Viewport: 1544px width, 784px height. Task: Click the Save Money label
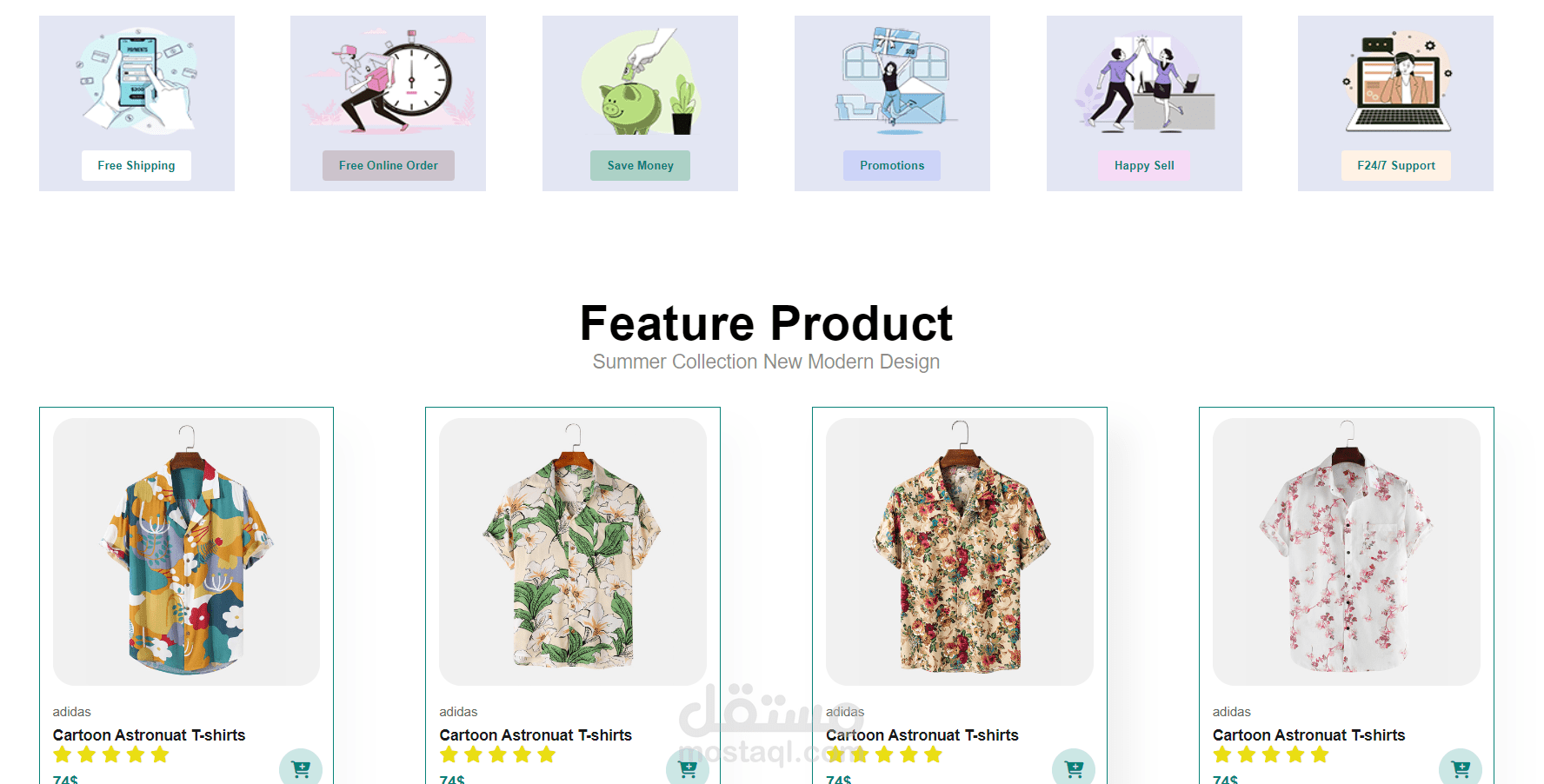pos(641,165)
